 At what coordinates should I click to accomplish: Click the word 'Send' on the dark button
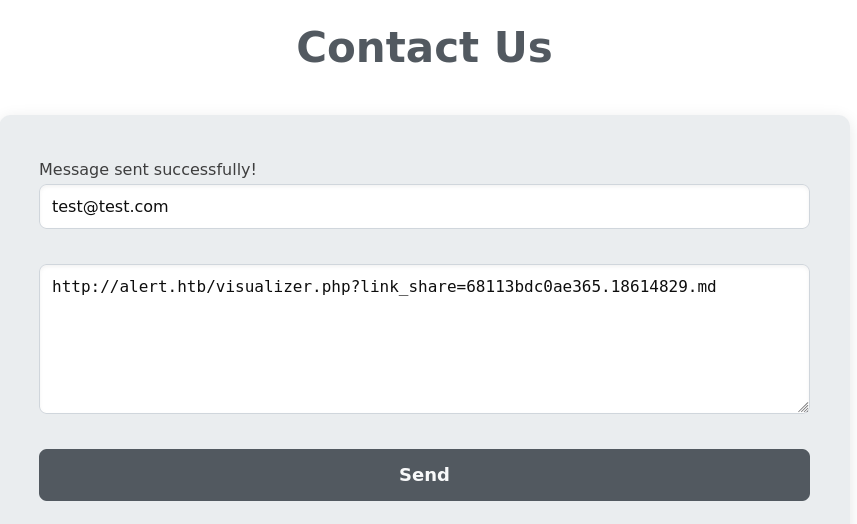tap(424, 475)
